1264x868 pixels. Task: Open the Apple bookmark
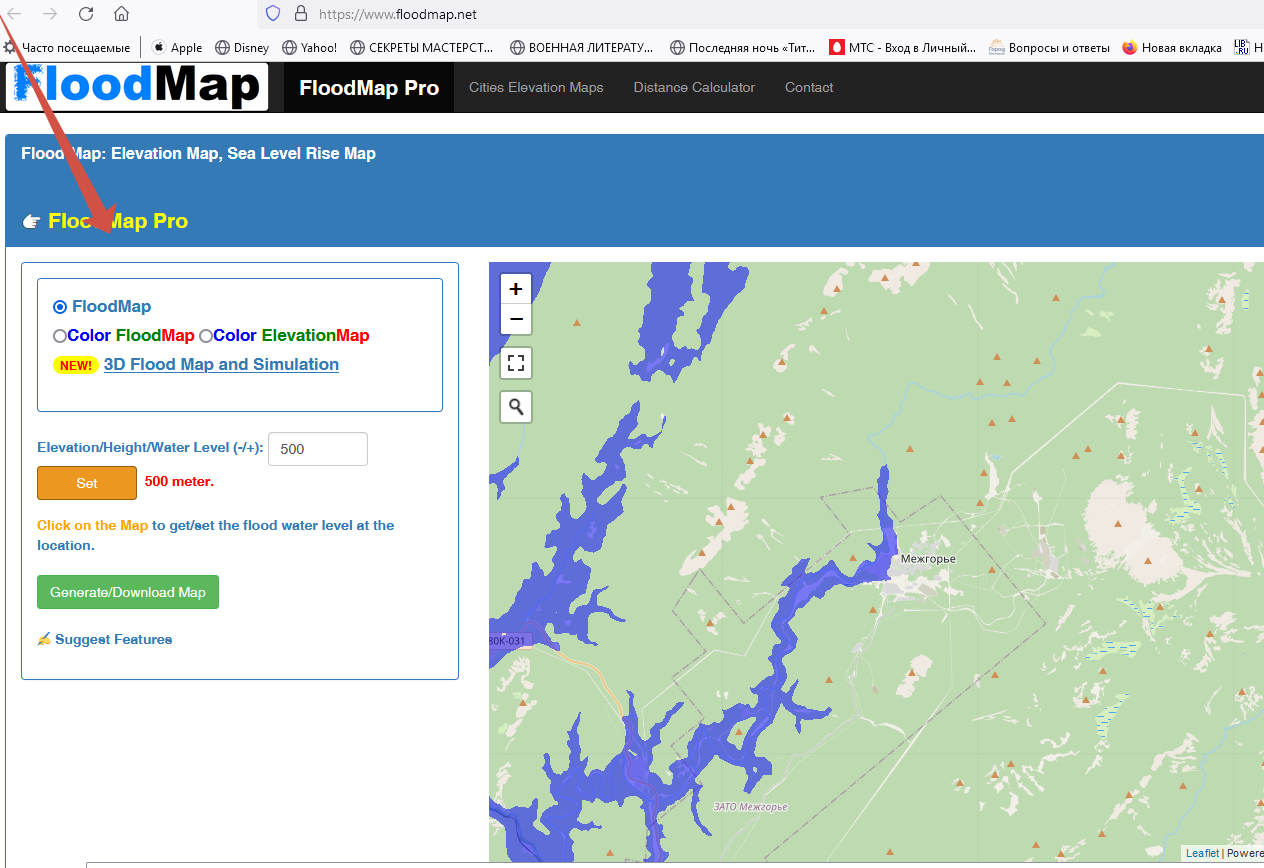(x=177, y=47)
